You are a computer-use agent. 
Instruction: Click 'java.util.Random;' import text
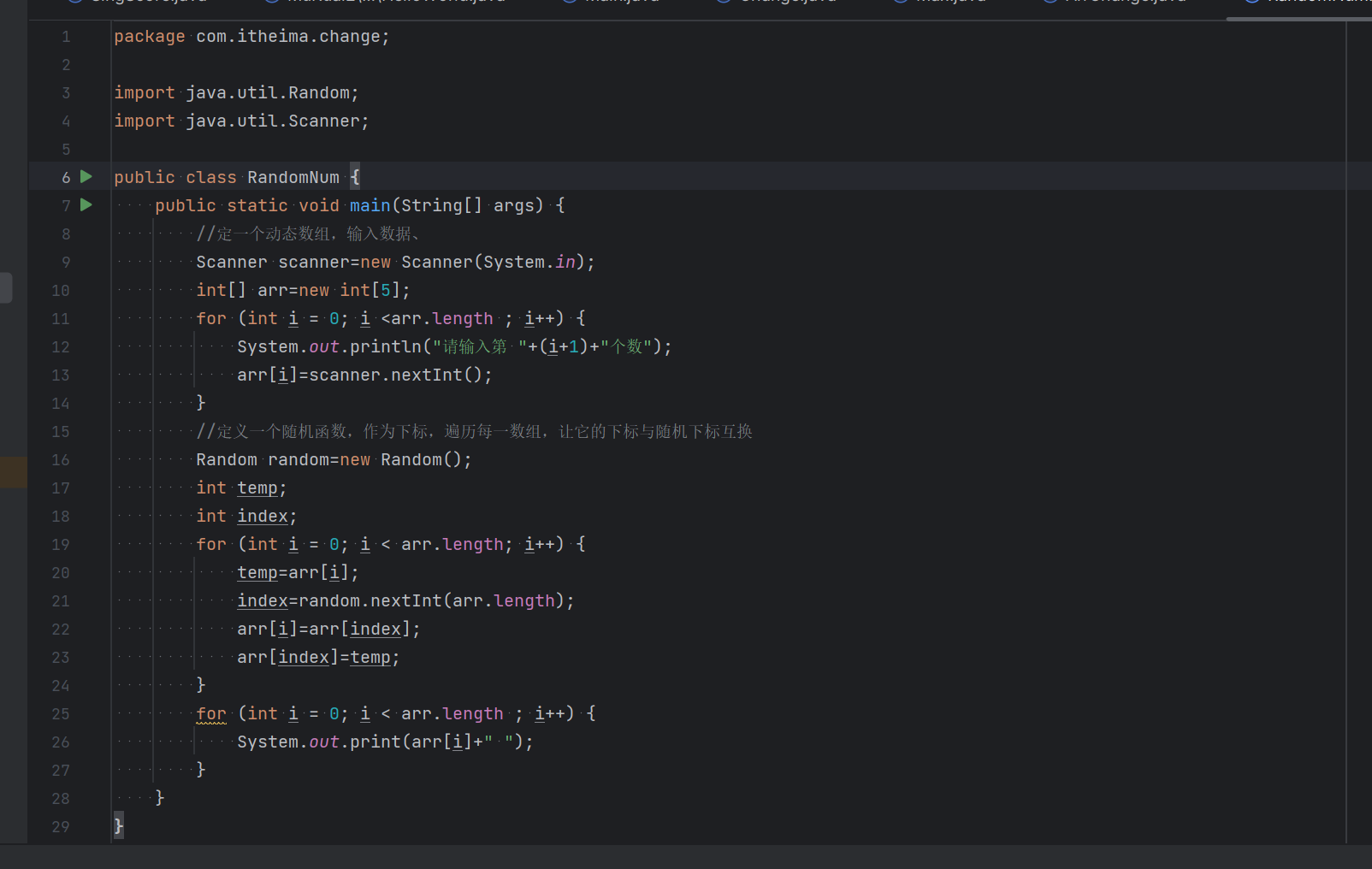click(272, 93)
